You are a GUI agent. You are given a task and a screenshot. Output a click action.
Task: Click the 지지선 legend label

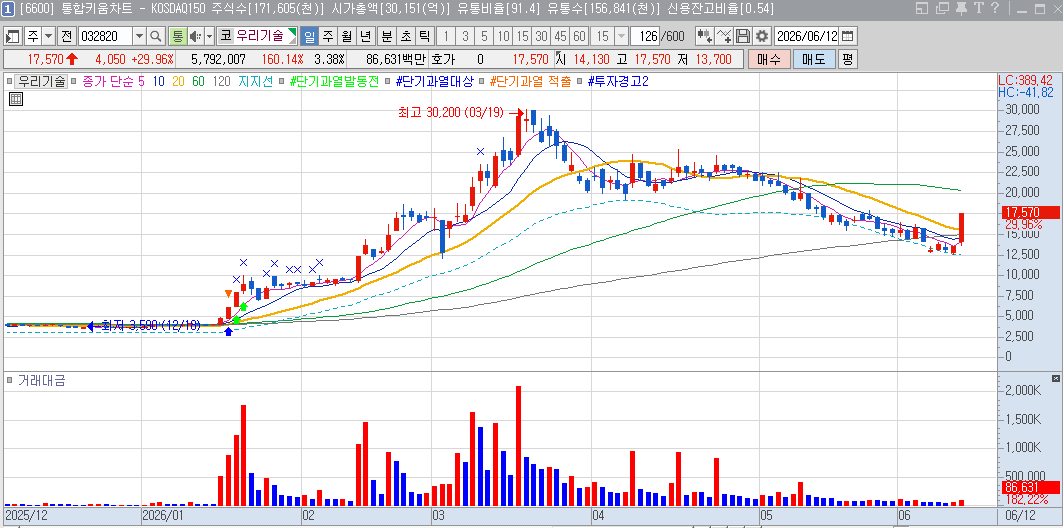pos(256,81)
